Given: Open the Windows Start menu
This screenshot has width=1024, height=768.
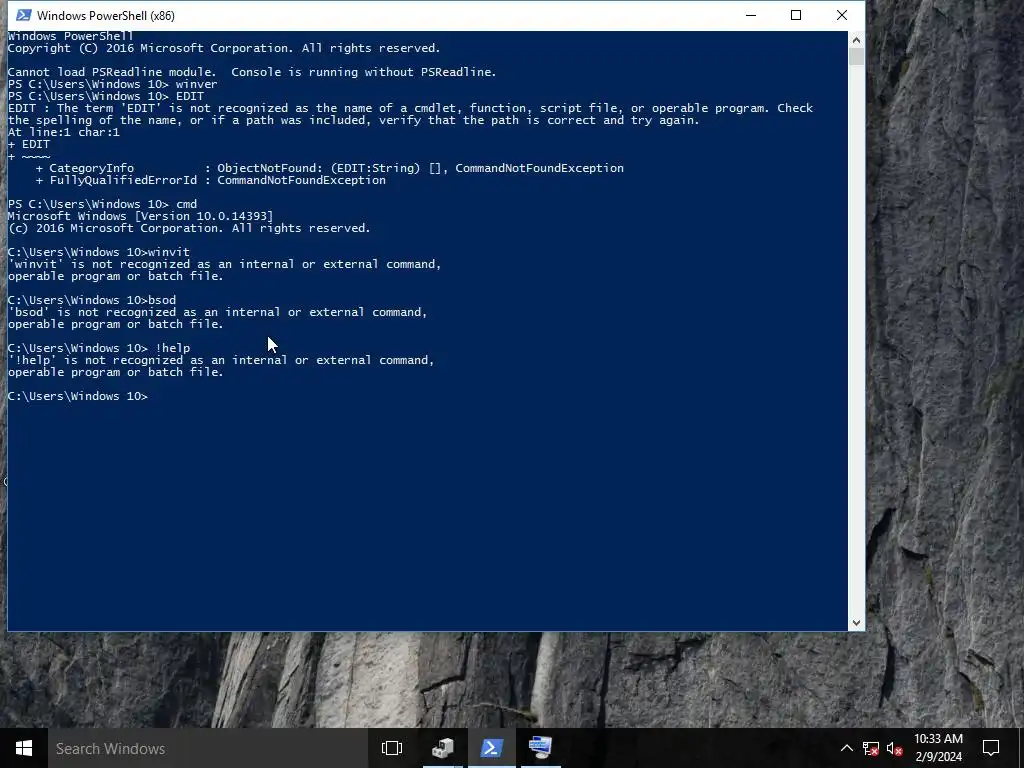Looking at the screenshot, I should point(24,748).
